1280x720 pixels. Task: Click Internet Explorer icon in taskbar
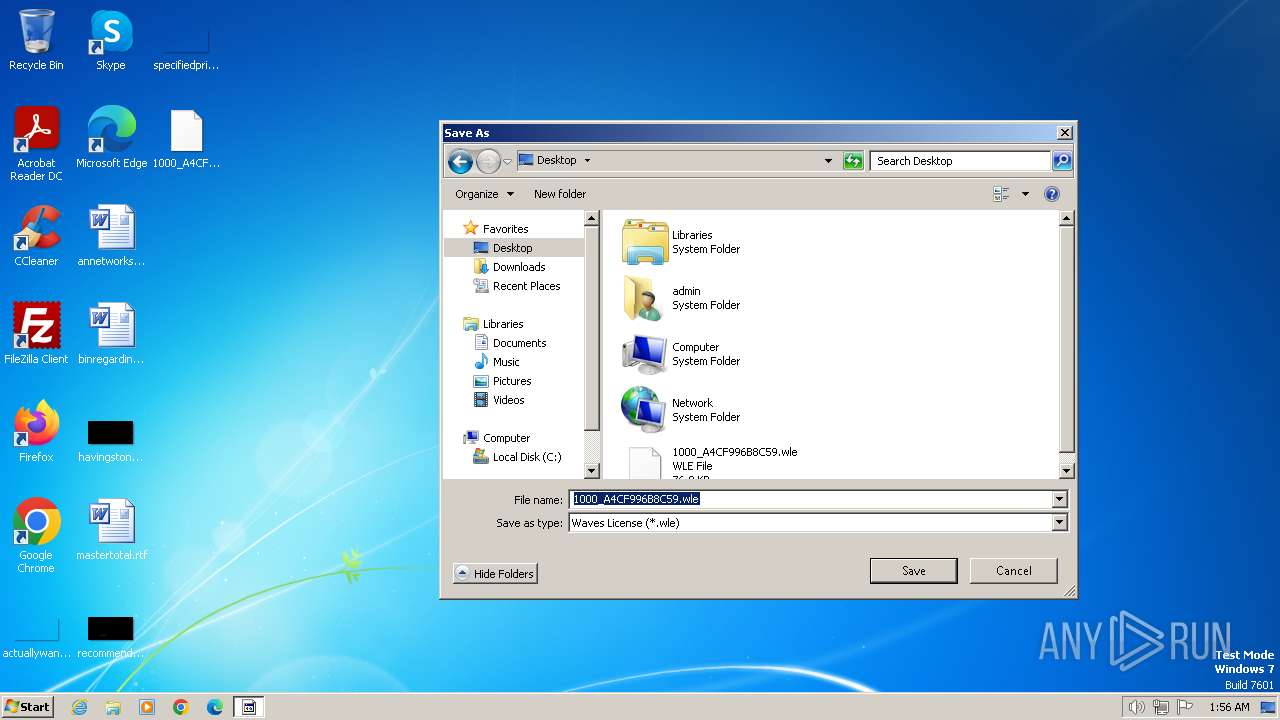pyautogui.click(x=80, y=707)
